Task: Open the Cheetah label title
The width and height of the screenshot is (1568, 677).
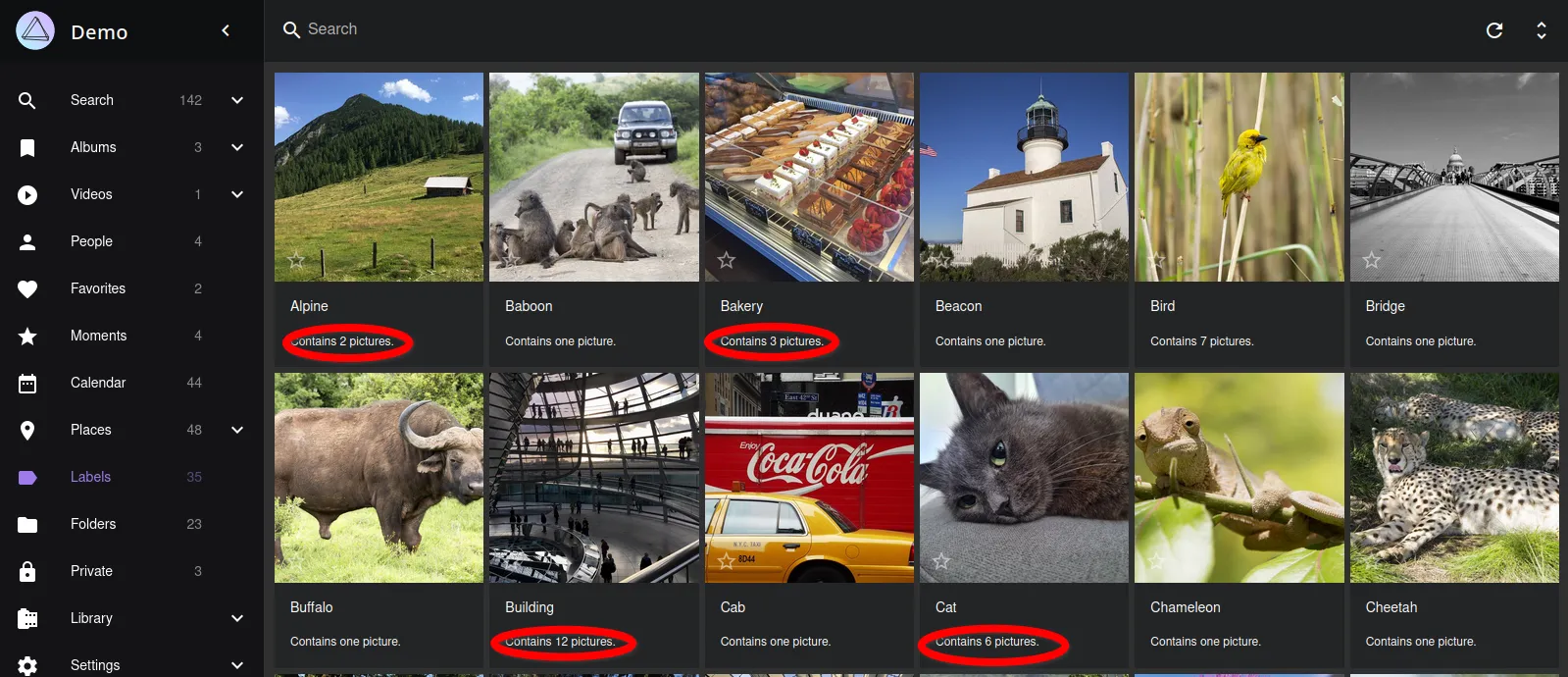Action: tap(1391, 607)
